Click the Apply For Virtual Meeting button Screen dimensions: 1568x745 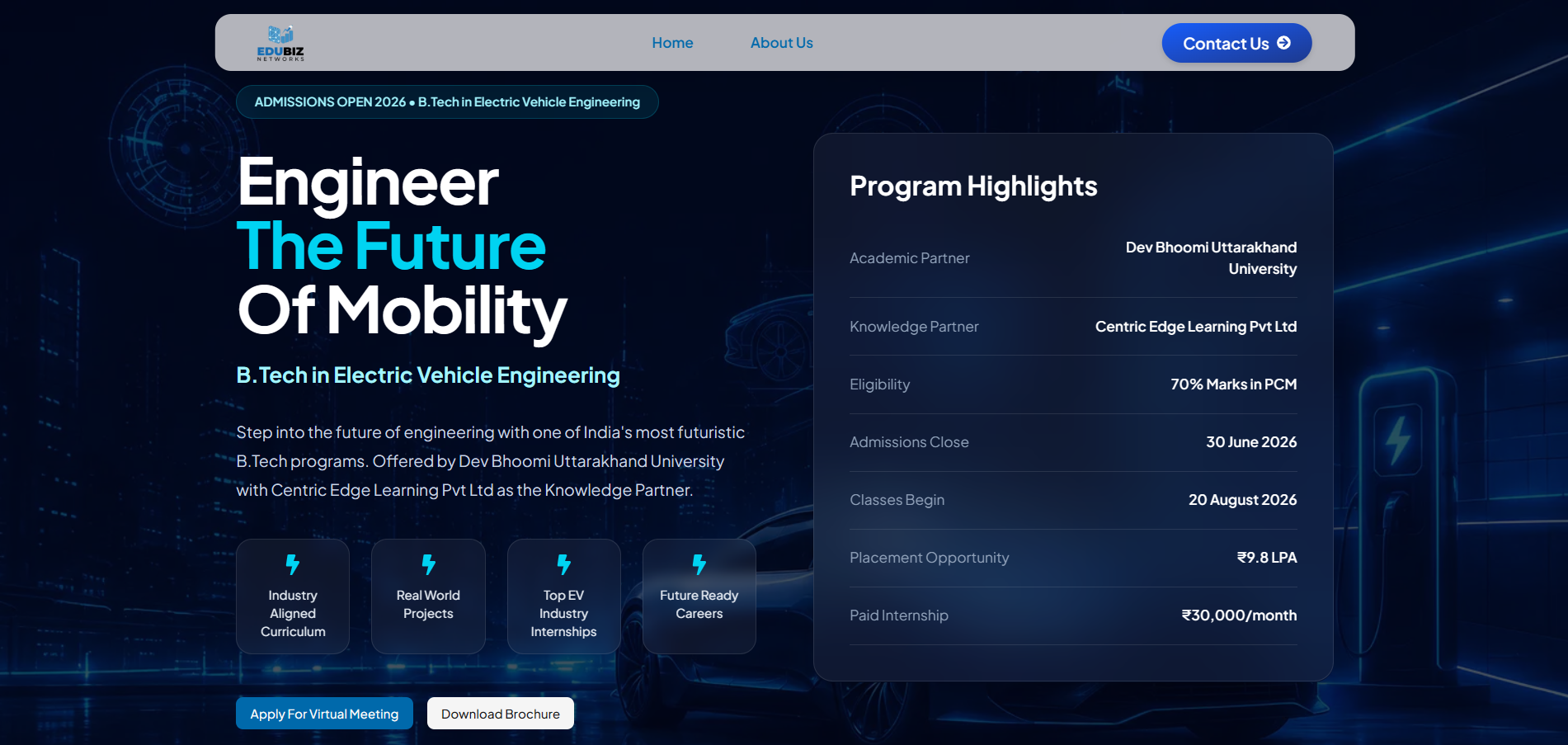(x=324, y=714)
